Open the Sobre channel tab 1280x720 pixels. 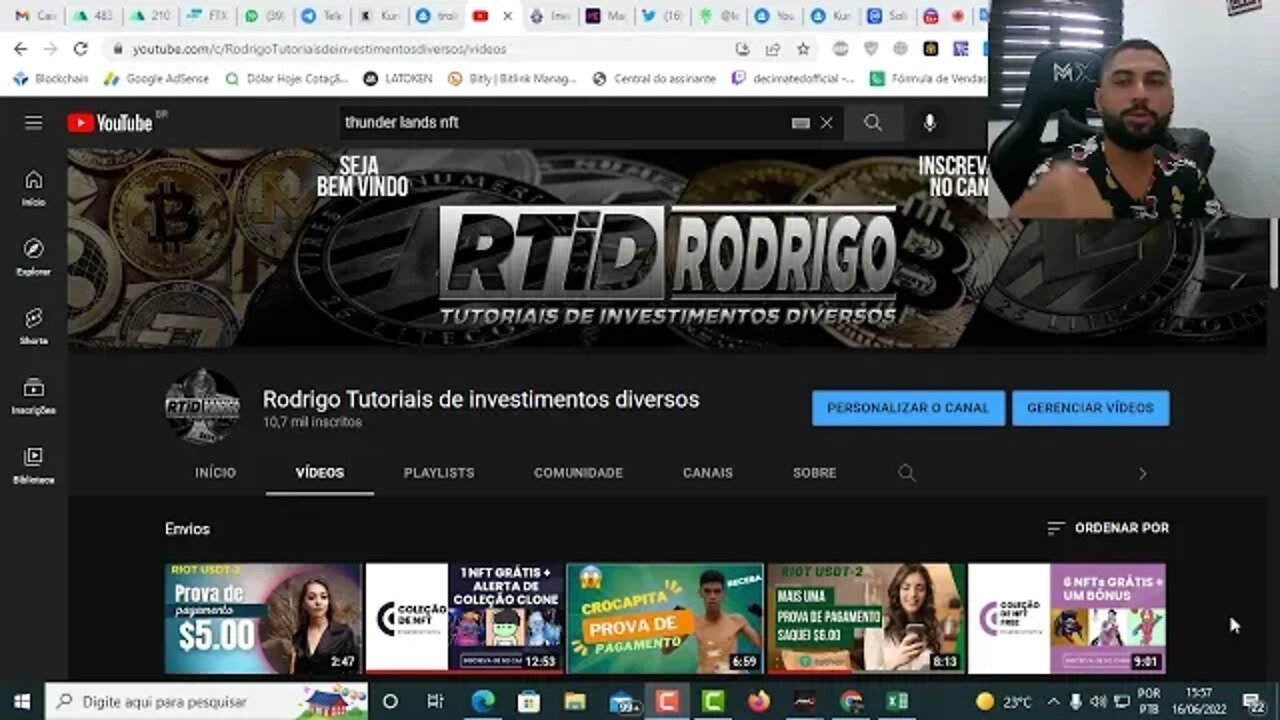[814, 473]
